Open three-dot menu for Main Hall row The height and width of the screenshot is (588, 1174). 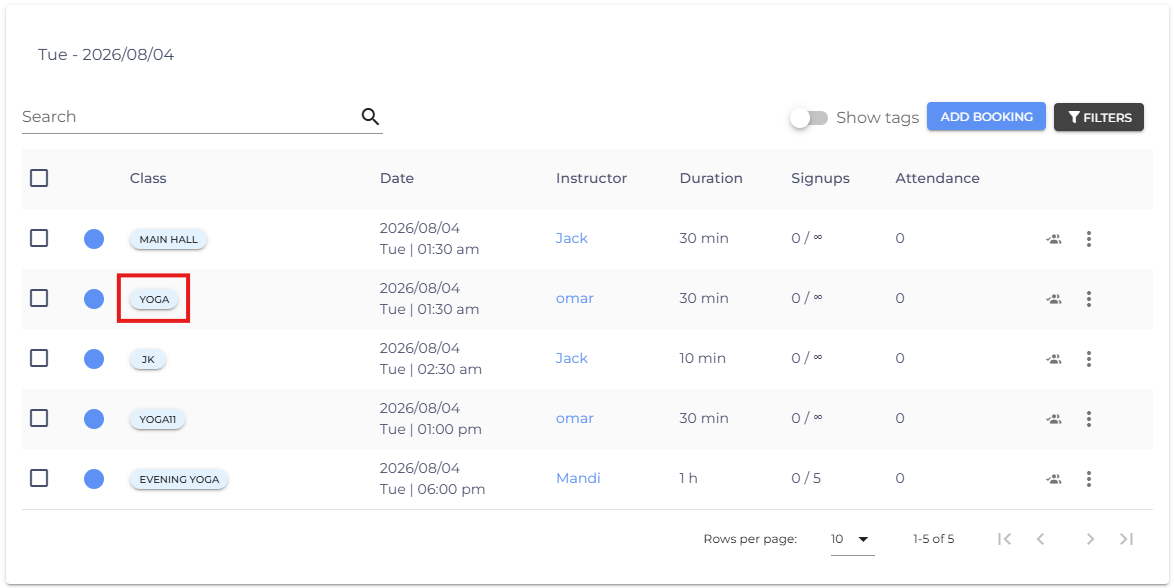[x=1089, y=239]
